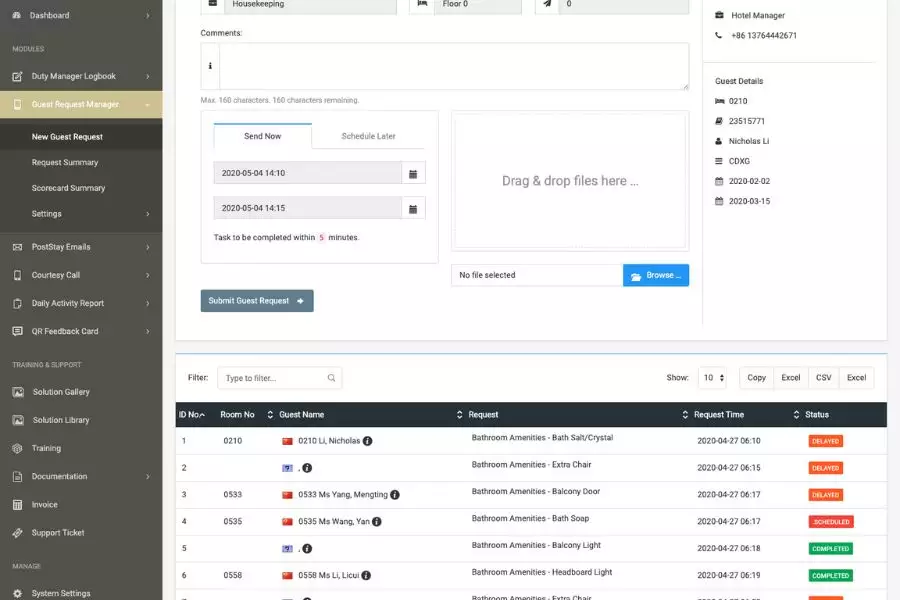Viewport: 900px width, 600px height.
Task: Click the search icon in filter box
Action: pos(331,378)
